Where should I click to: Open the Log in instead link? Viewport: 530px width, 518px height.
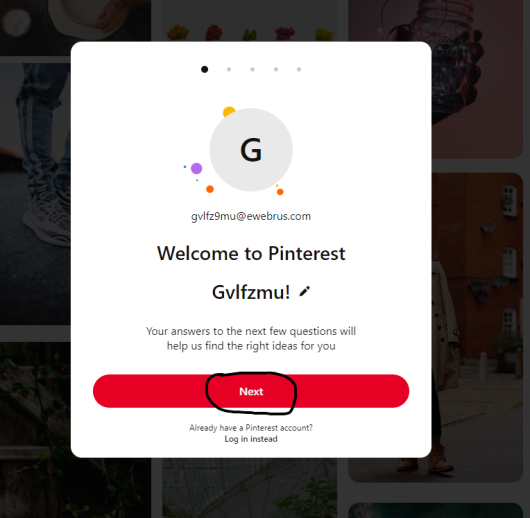coord(251,439)
